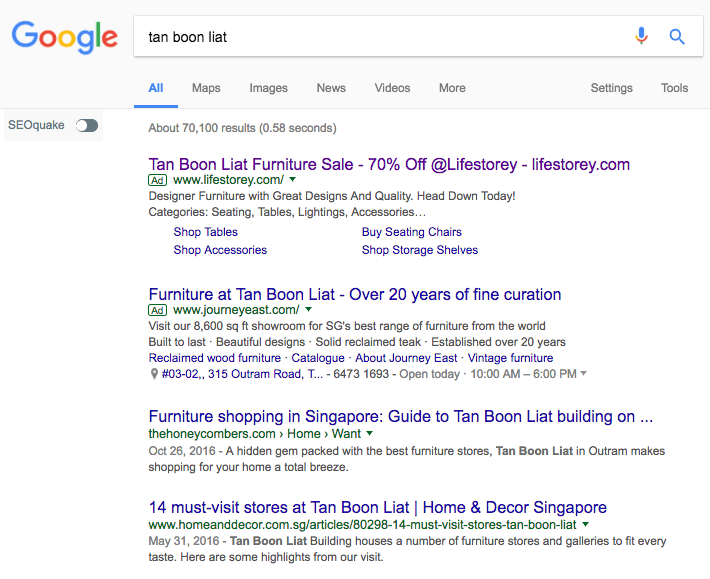Expand opening hours arrow after 6:00 PM
Viewport: 710px width, 579px height.
coord(583,373)
